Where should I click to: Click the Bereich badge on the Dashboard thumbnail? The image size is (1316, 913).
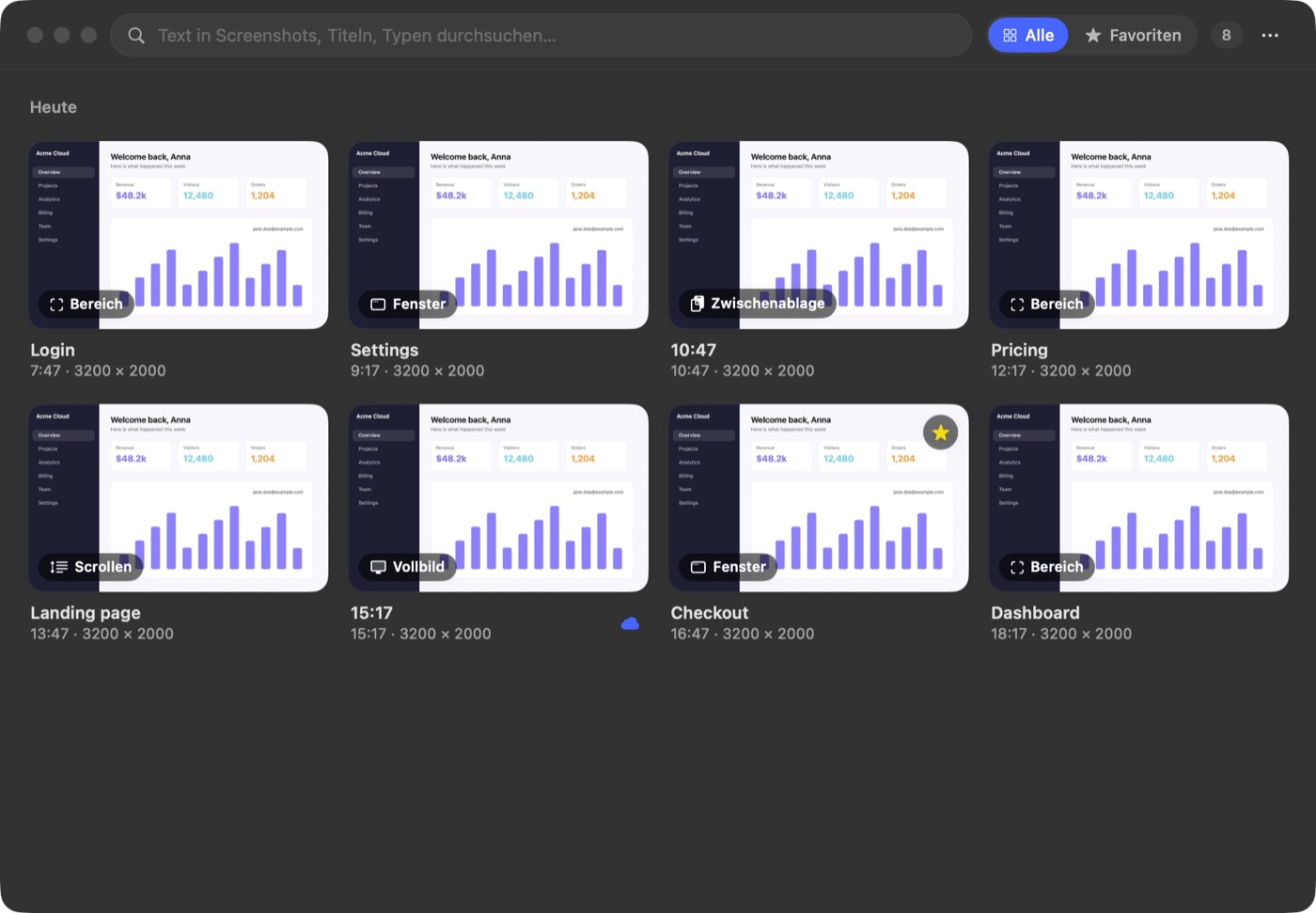1047,567
